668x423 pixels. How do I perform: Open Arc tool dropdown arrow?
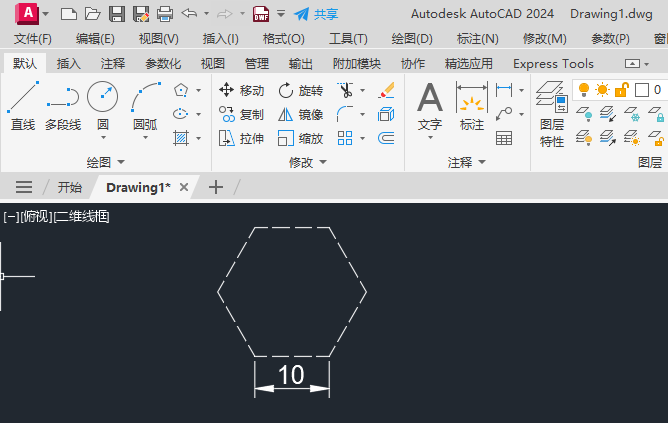point(145,138)
